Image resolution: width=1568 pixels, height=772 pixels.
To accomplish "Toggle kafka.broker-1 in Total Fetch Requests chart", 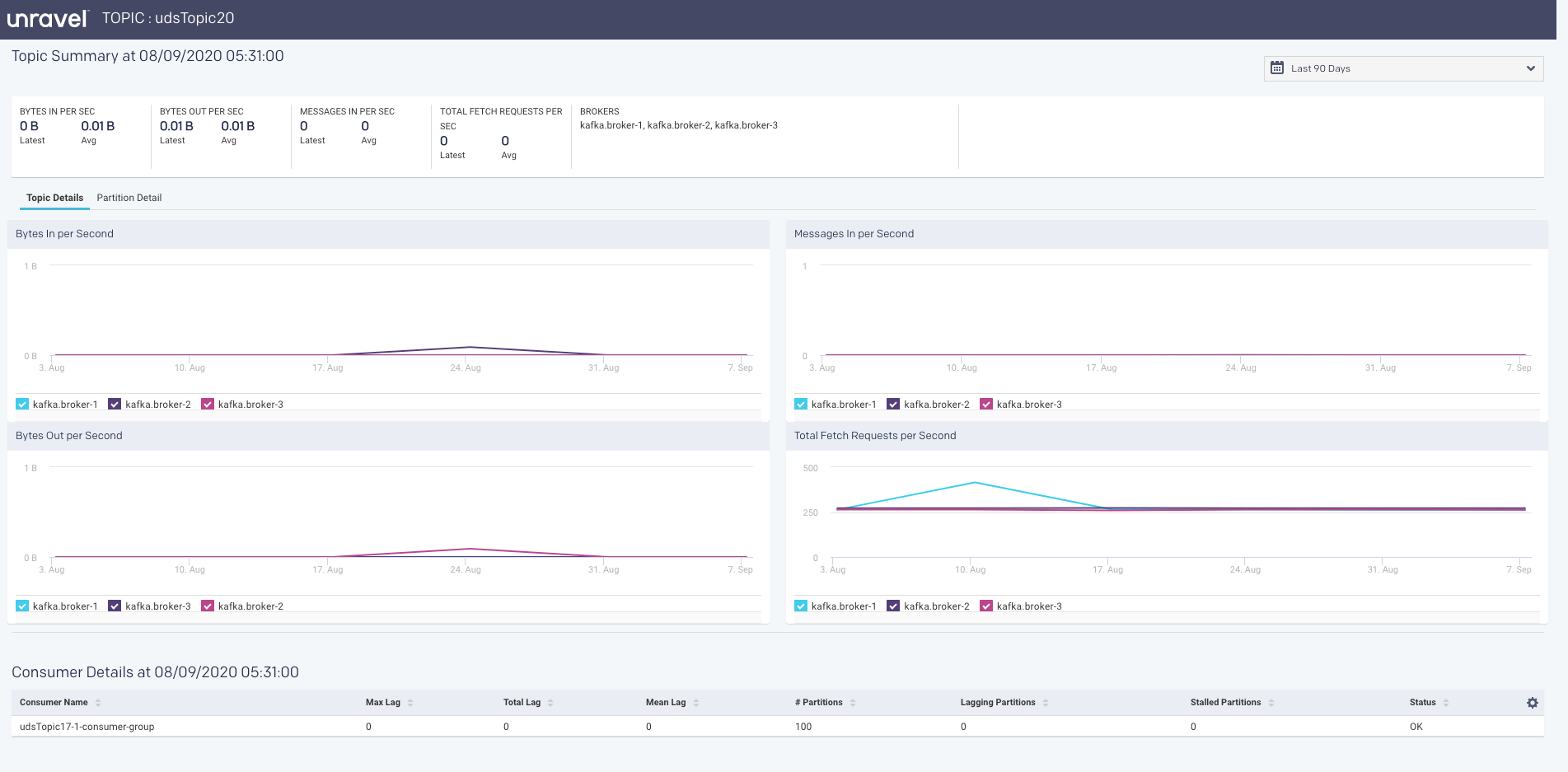I will point(801,606).
